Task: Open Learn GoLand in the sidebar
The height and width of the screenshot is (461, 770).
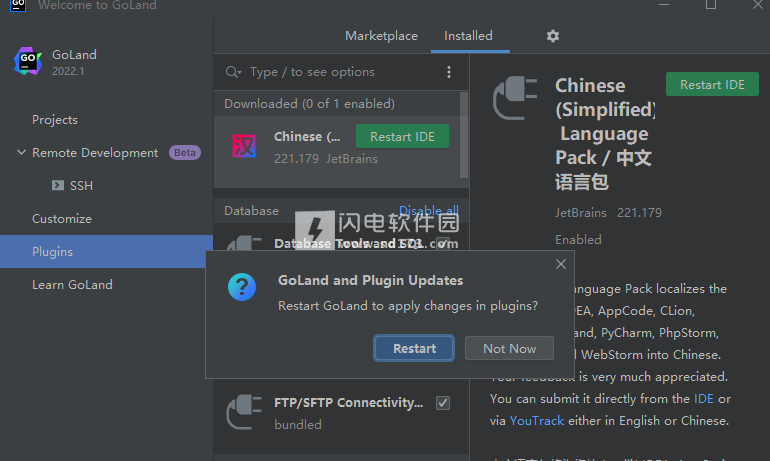Action: point(72,285)
